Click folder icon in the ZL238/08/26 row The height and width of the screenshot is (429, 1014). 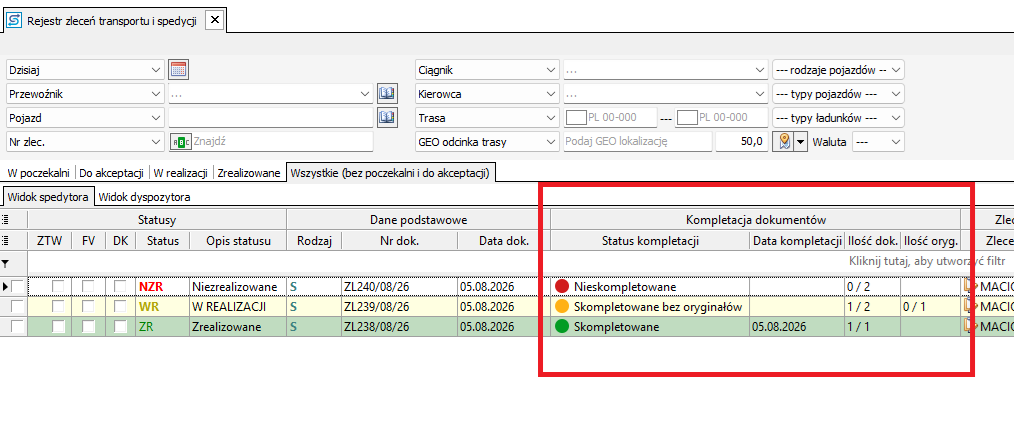tap(971, 326)
